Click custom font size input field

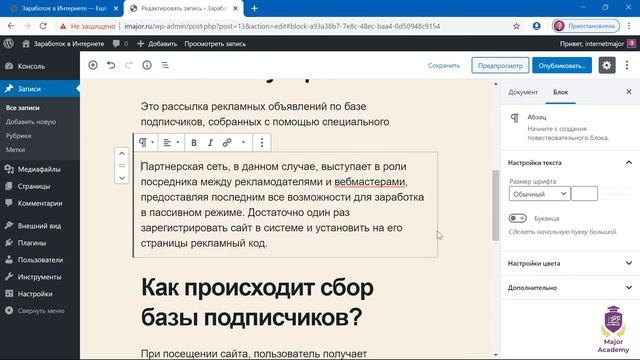point(584,194)
